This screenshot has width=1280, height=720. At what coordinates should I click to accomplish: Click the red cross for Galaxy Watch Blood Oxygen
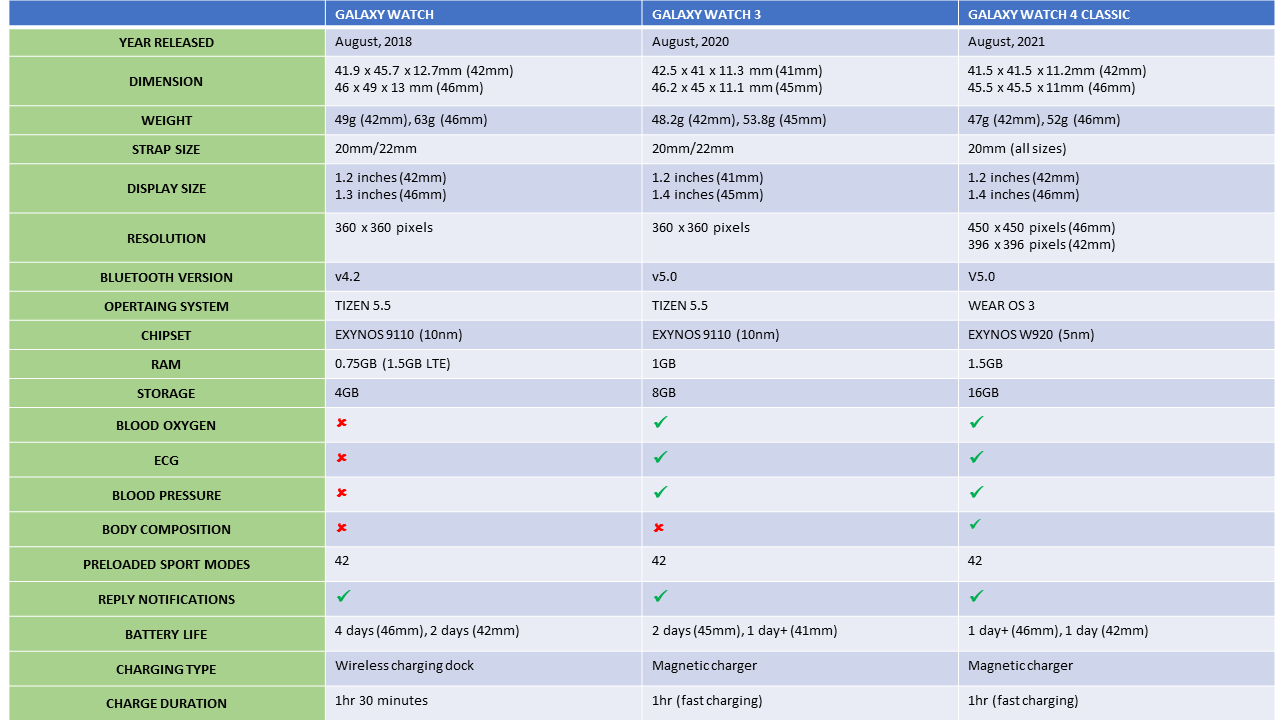coord(341,423)
